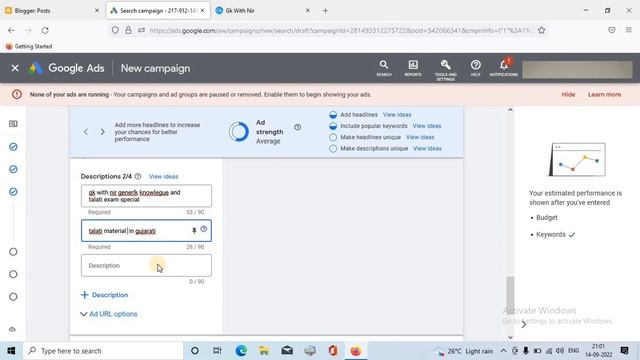Click the Ad strength help icon
Image resolution: width=640 pixels, height=360 pixels.
298,127
